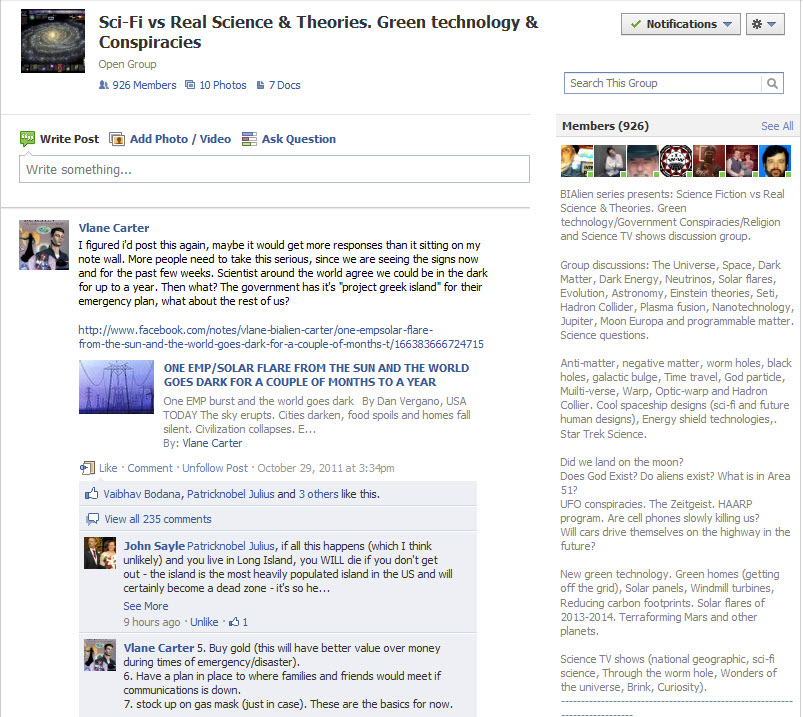Click the thumbs-up icon beside likes list
Viewport: 803px width, 717px height.
pyautogui.click(x=92, y=494)
